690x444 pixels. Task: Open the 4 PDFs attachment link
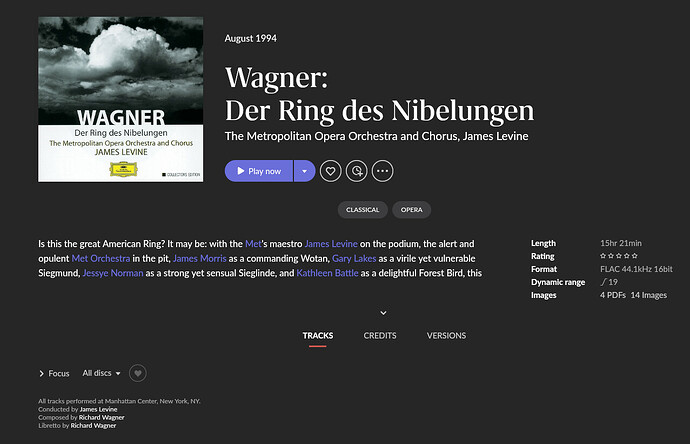pos(613,295)
